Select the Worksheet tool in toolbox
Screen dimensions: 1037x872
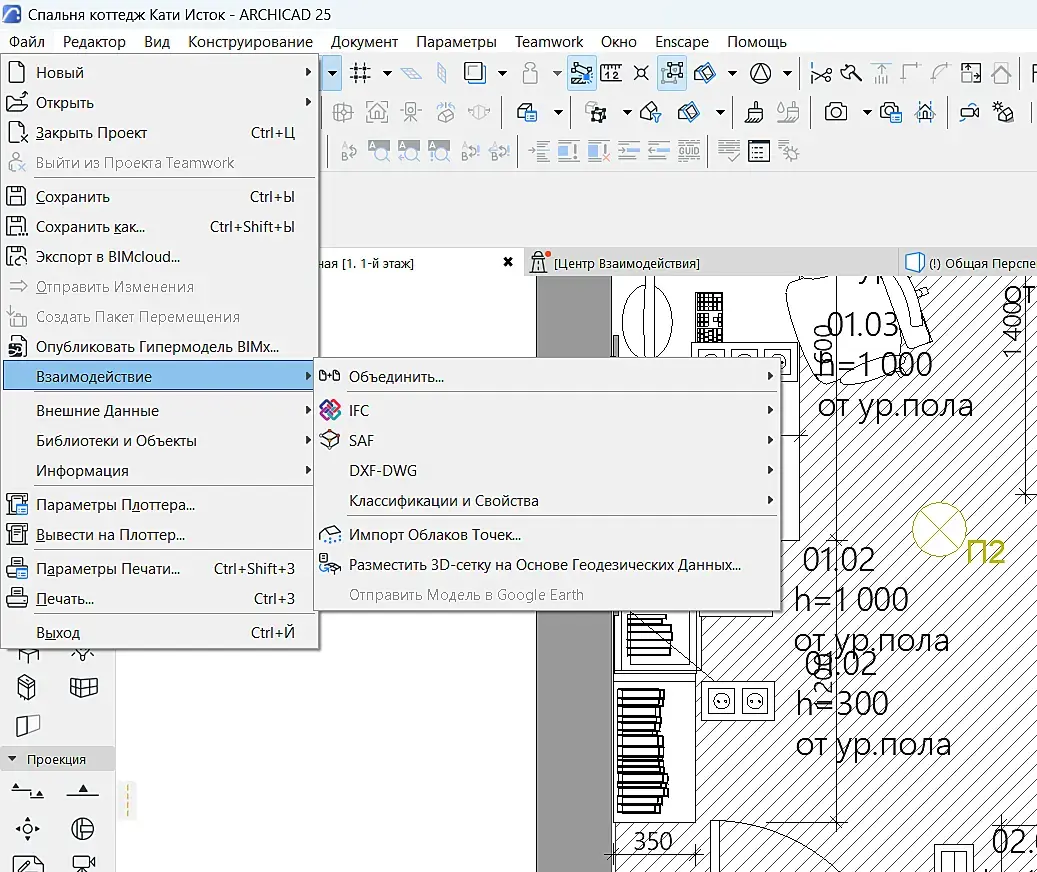coord(27,863)
